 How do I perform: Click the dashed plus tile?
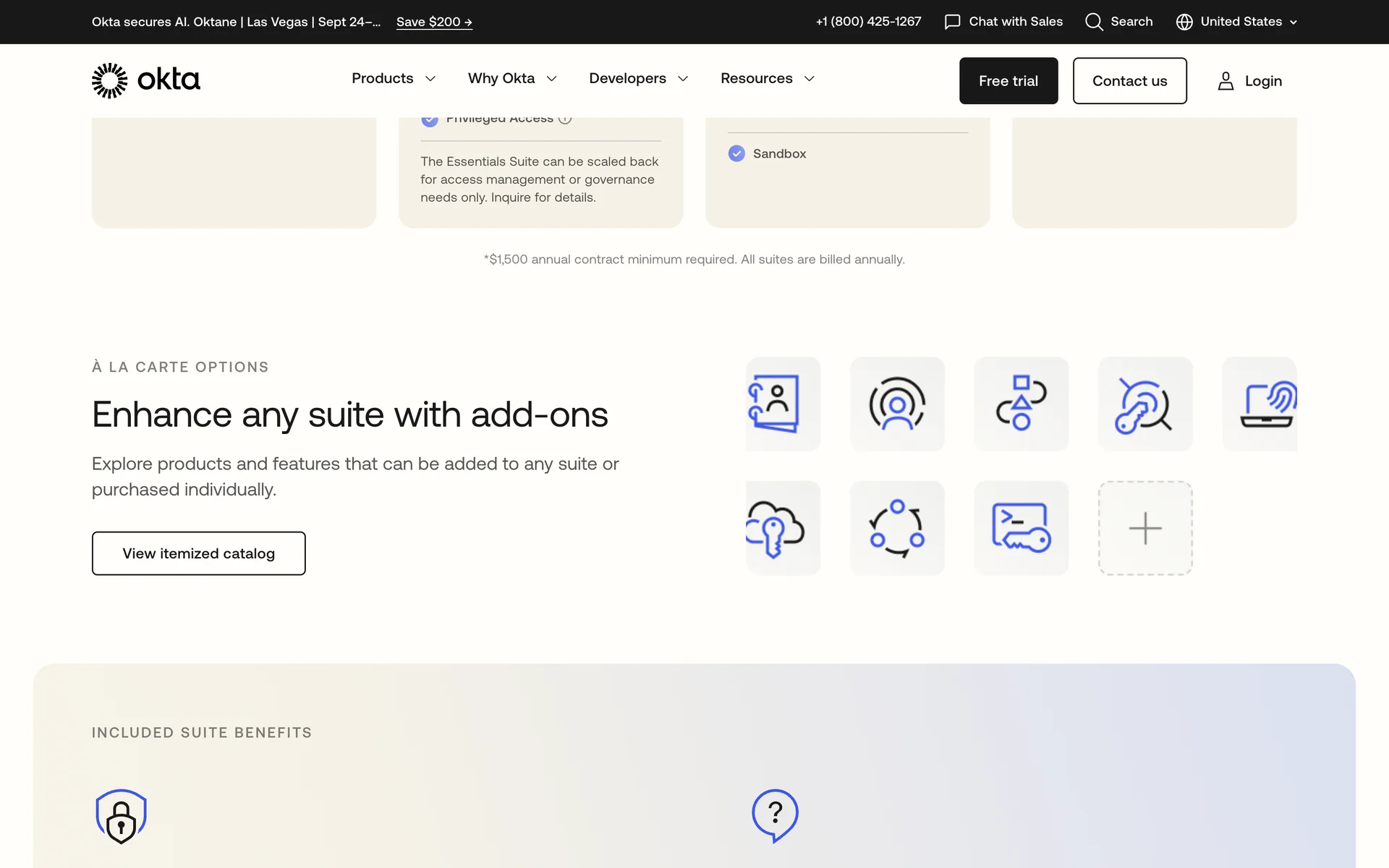click(1144, 528)
